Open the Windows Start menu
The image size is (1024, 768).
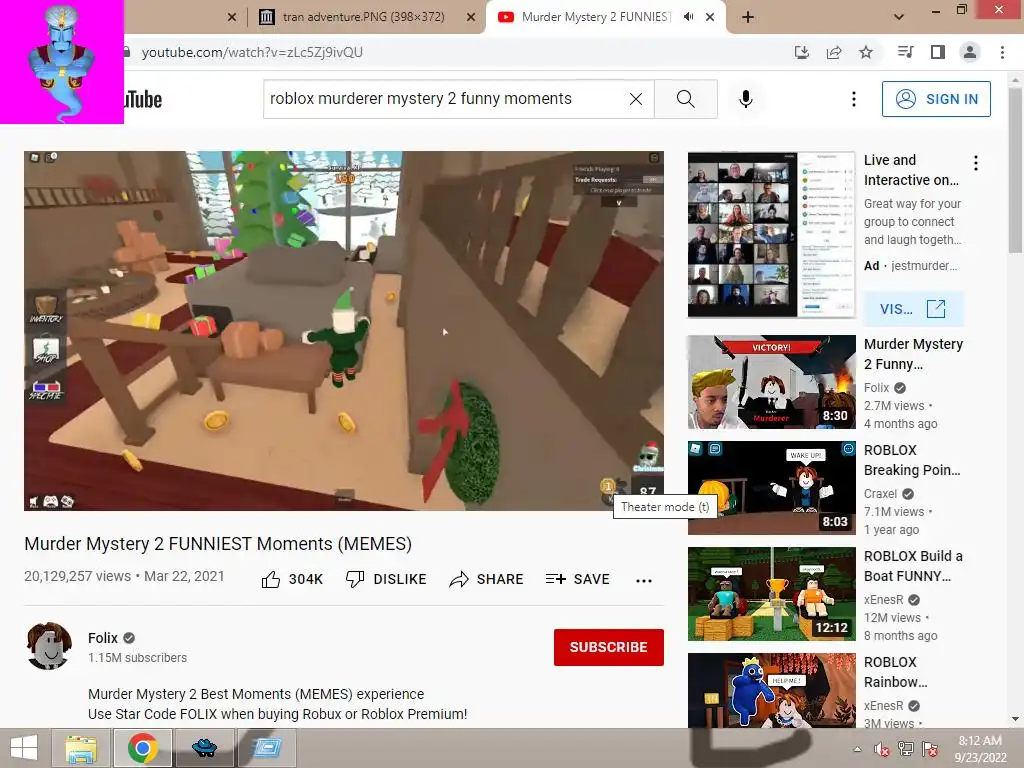[x=24, y=748]
